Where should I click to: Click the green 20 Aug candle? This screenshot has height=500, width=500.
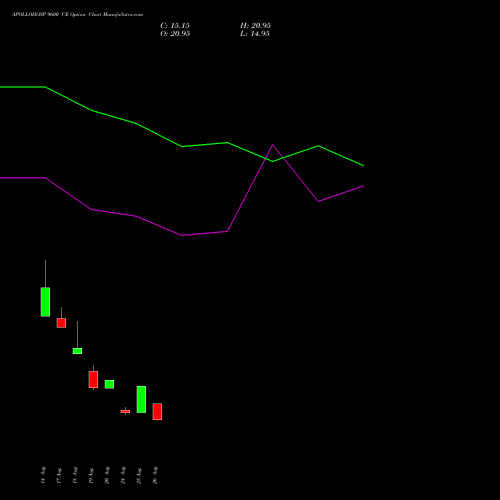109,384
